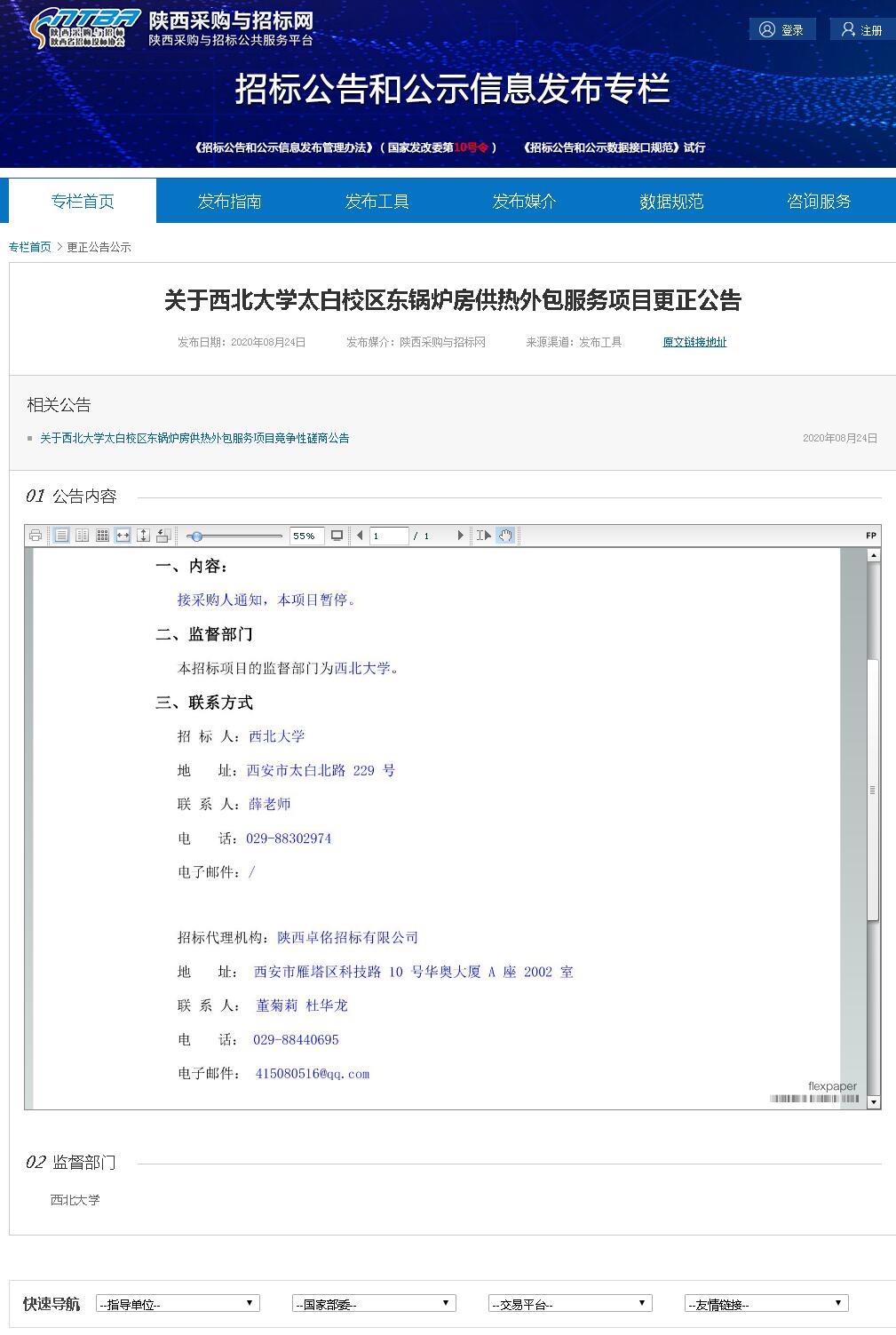Screen dimensions: 896x1335
Task: Select the text selection cursor tool
Action: tap(483, 536)
